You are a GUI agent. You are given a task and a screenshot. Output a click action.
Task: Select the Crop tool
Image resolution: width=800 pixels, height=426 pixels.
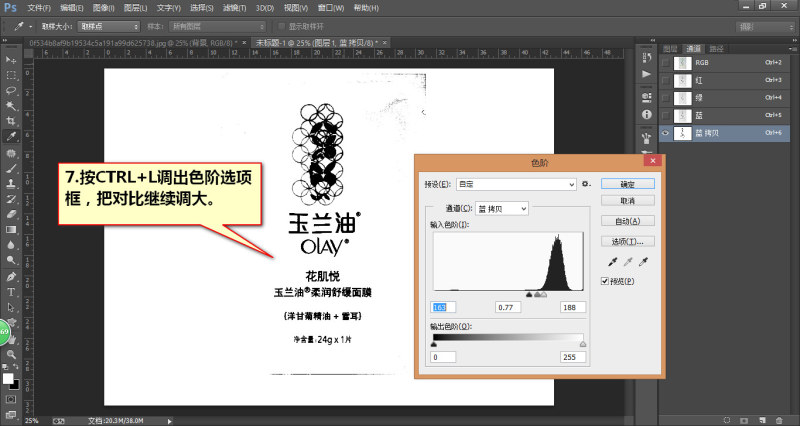(11, 121)
